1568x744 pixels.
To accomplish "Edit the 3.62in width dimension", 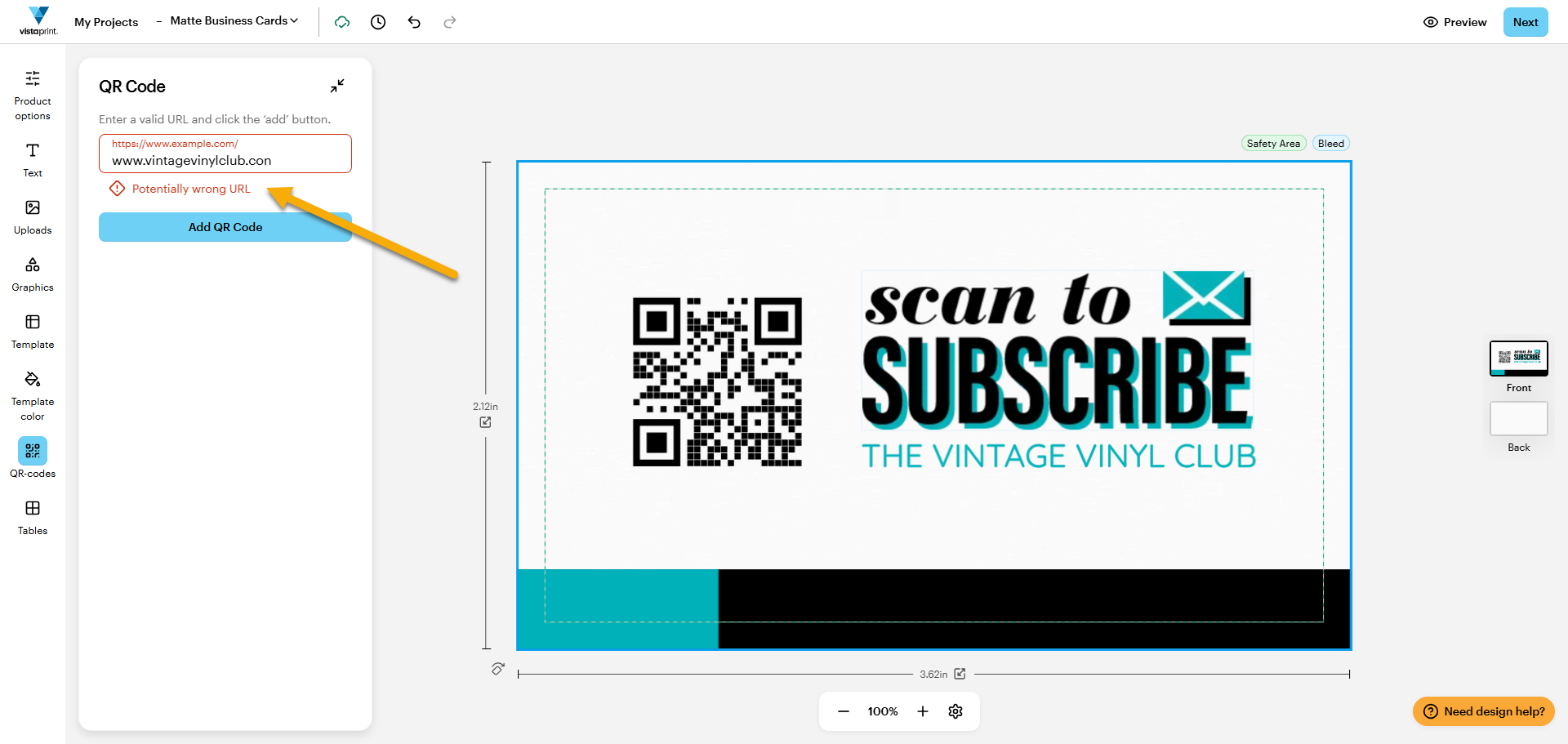I will 960,674.
